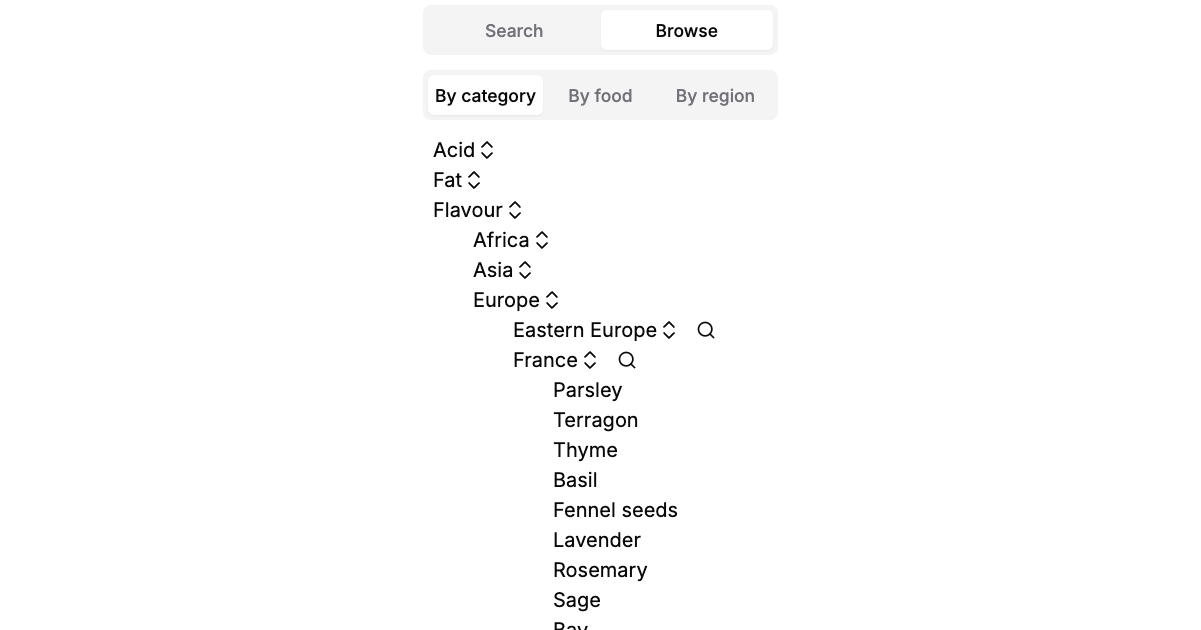Screen dimensions: 1201x630
Task: Switch to By food view
Action: (600, 96)
